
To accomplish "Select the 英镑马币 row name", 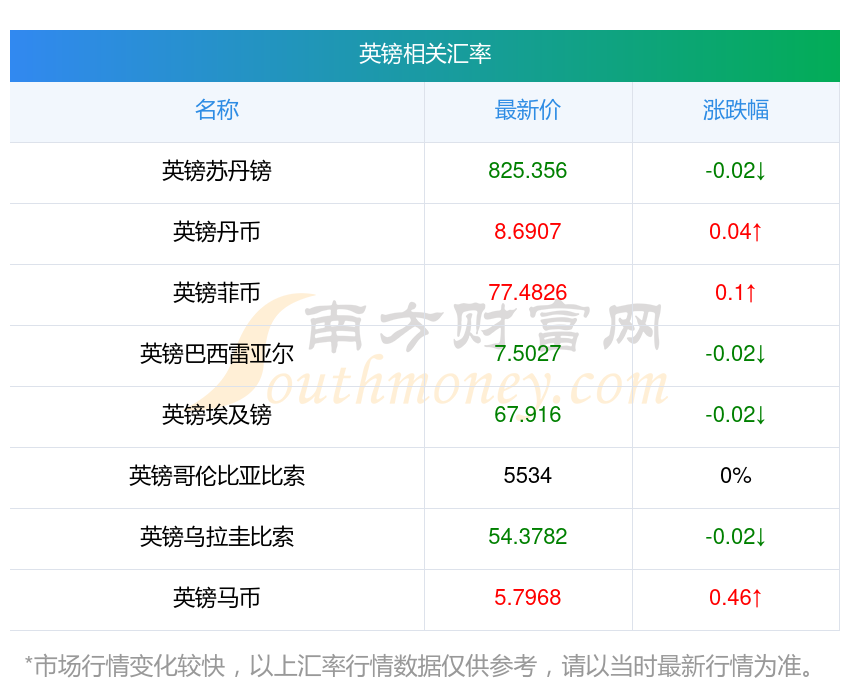I will tap(217, 598).
